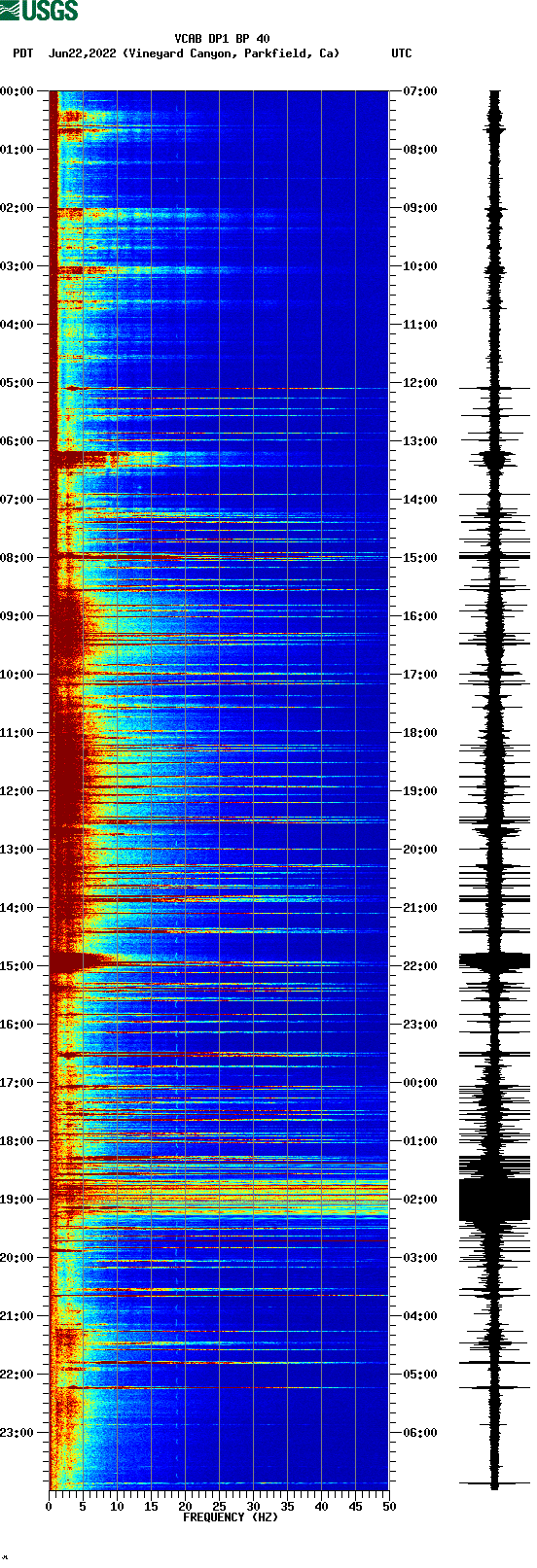Click the 14:00 PDT time label
Image resolution: width=537 pixels, height=1568 pixels.
tap(17, 908)
